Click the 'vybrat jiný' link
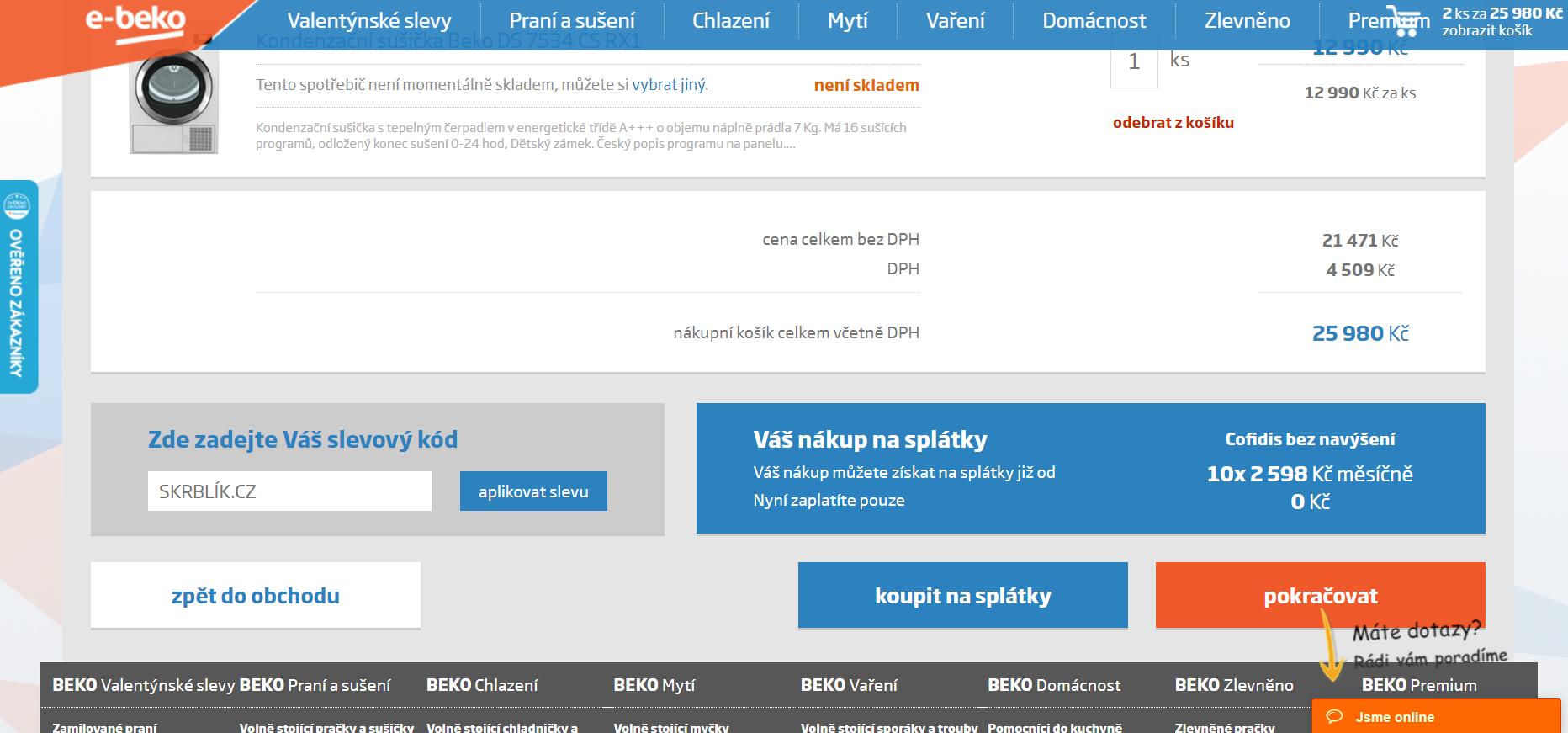 click(x=669, y=84)
